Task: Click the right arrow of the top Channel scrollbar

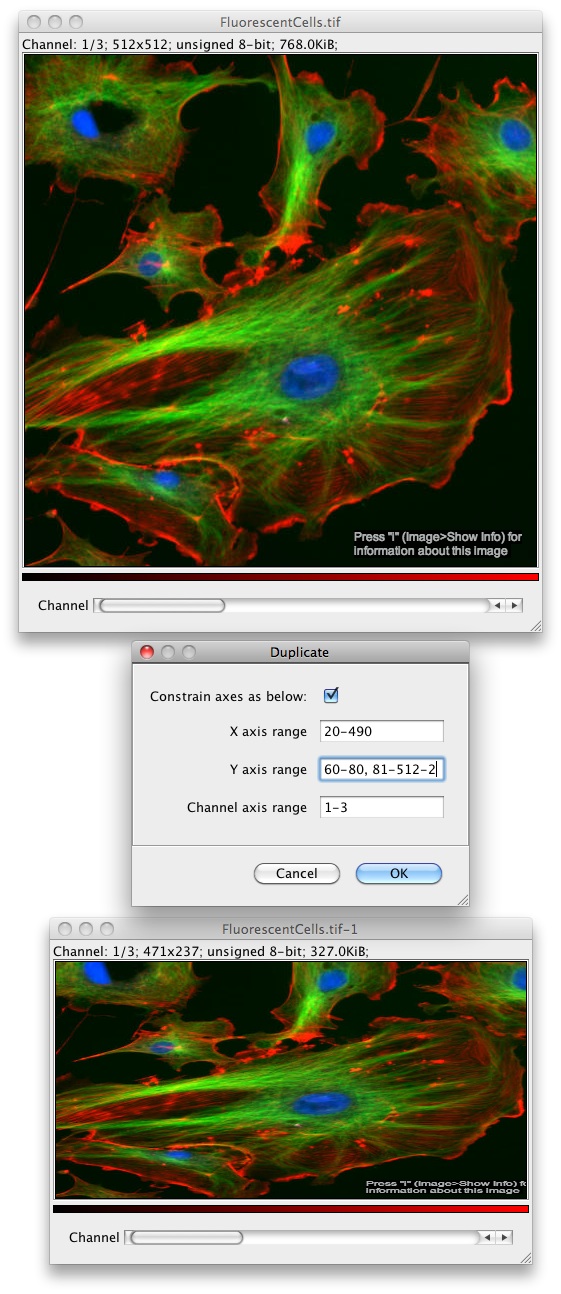Action: click(x=514, y=605)
